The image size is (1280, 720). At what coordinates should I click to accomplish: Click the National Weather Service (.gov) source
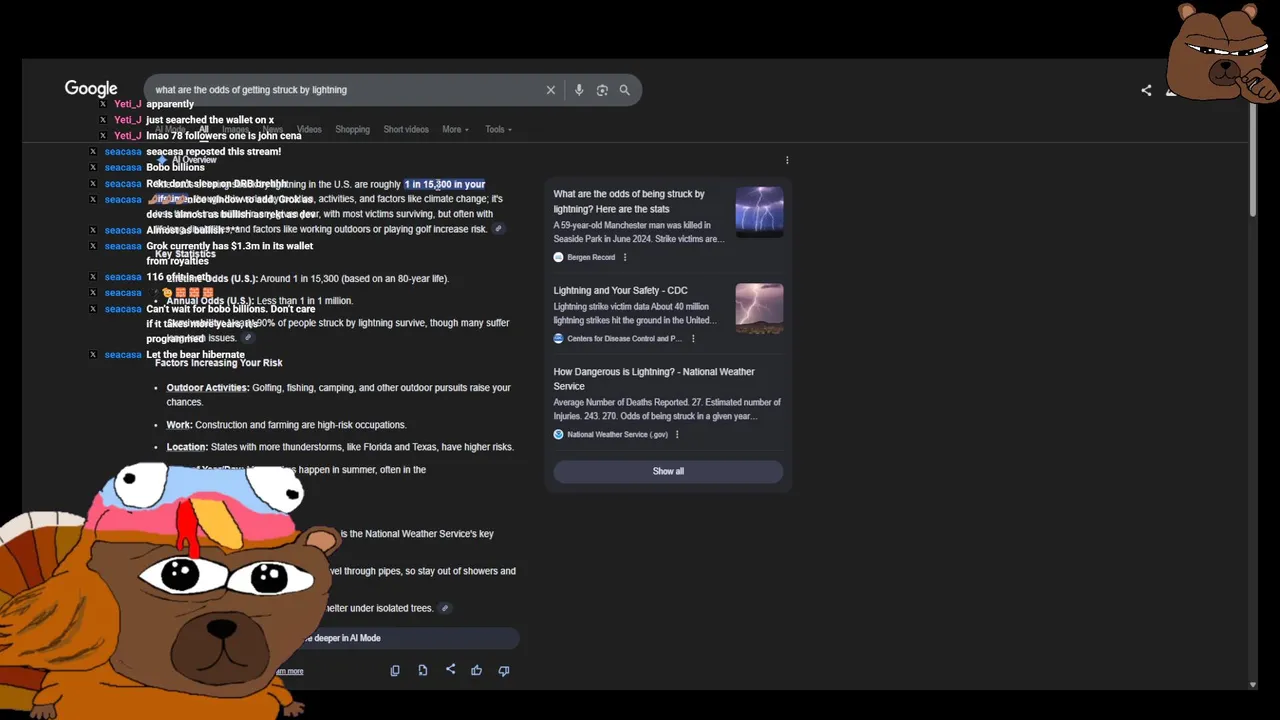pyautogui.click(x=617, y=434)
